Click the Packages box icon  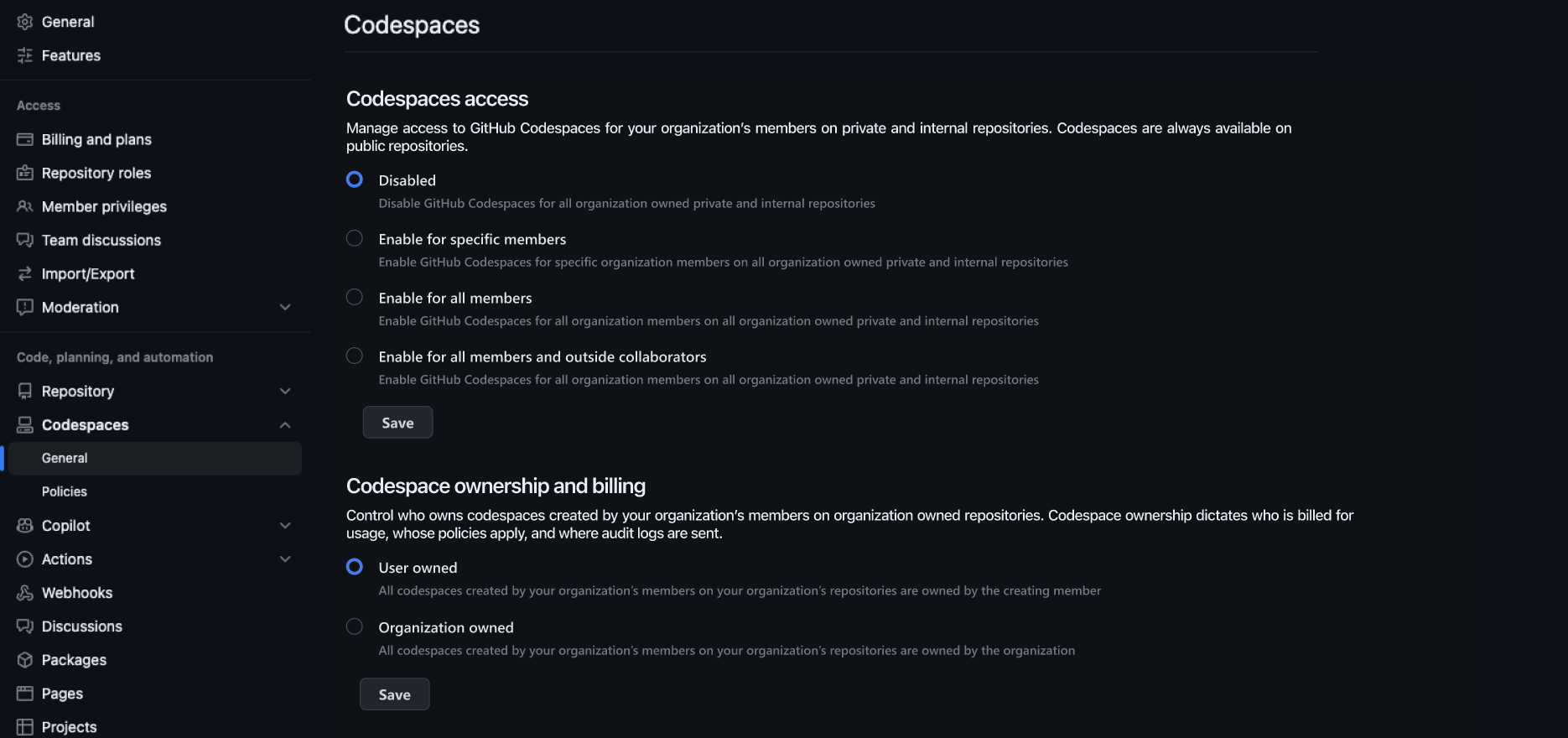tap(25, 659)
